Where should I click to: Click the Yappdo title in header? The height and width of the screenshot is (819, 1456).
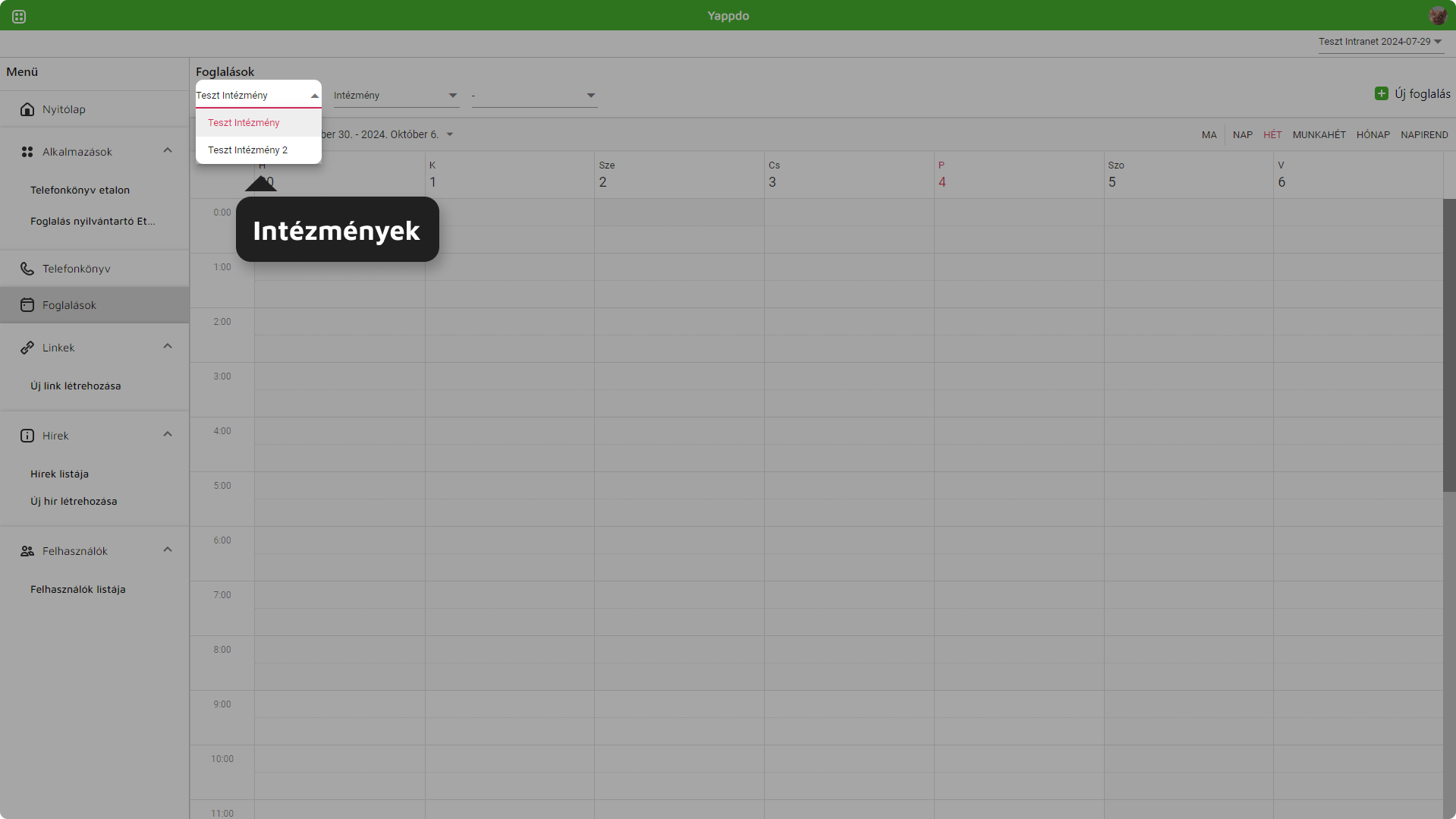click(x=728, y=16)
